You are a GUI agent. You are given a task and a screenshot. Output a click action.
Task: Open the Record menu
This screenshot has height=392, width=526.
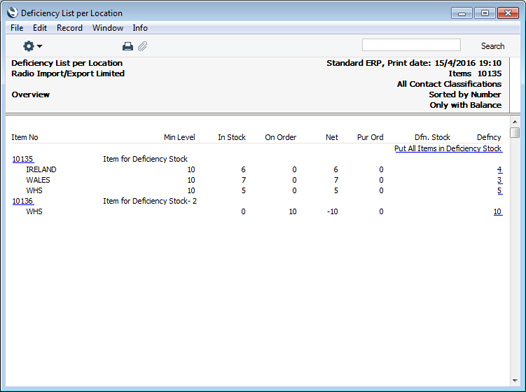coord(69,28)
